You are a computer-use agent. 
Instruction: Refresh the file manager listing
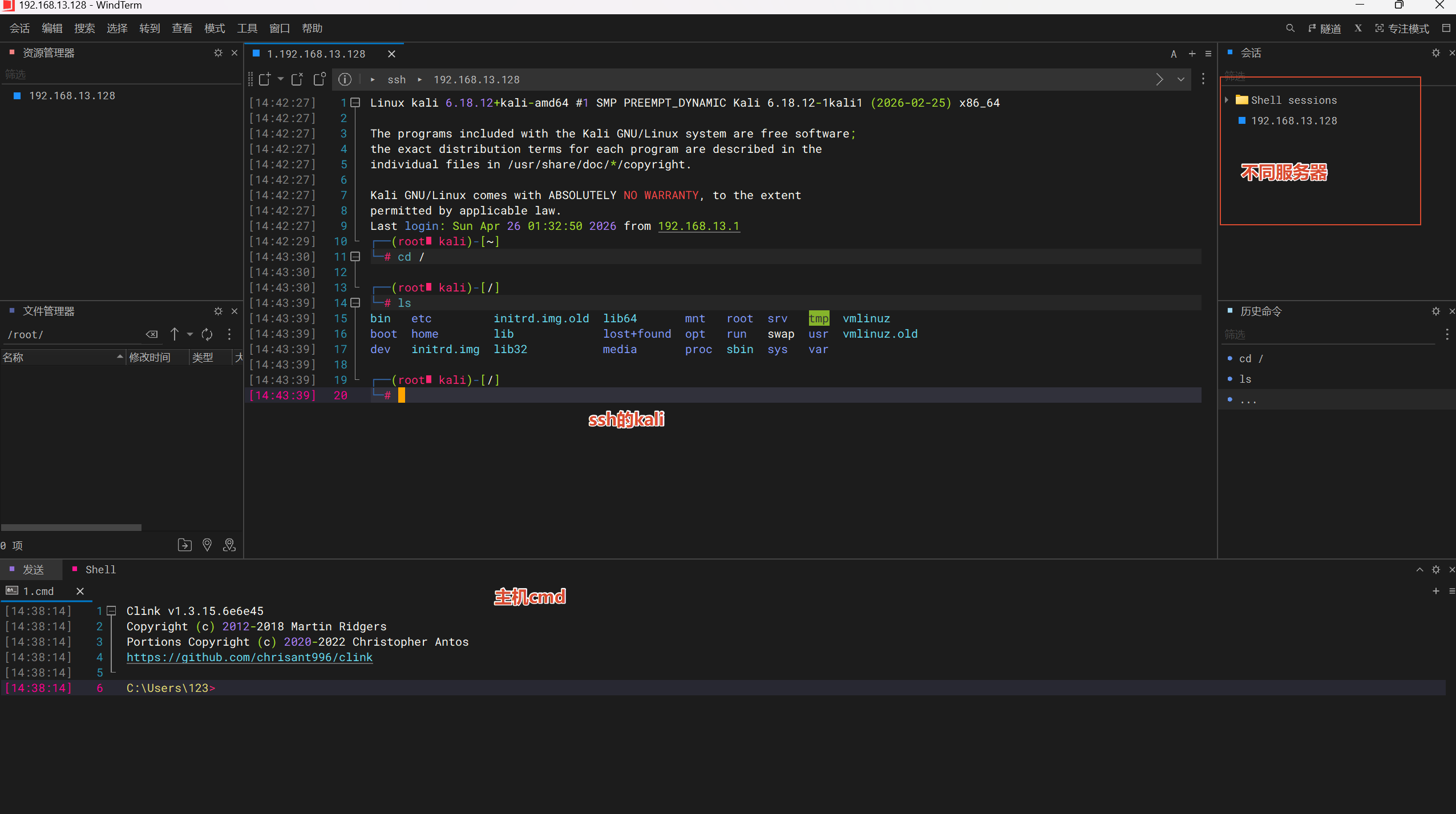click(207, 334)
